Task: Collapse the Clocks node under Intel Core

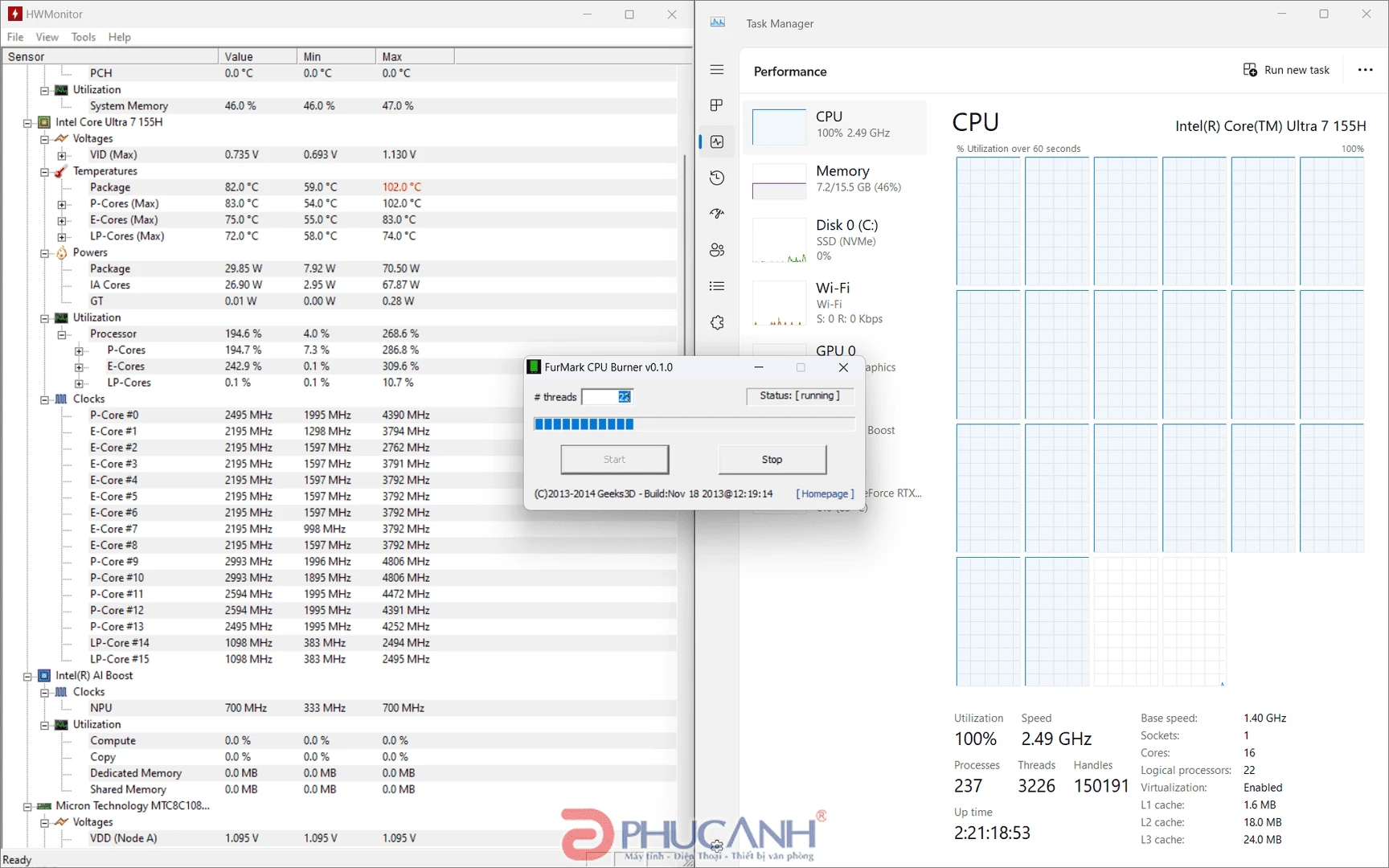Action: coord(45,399)
